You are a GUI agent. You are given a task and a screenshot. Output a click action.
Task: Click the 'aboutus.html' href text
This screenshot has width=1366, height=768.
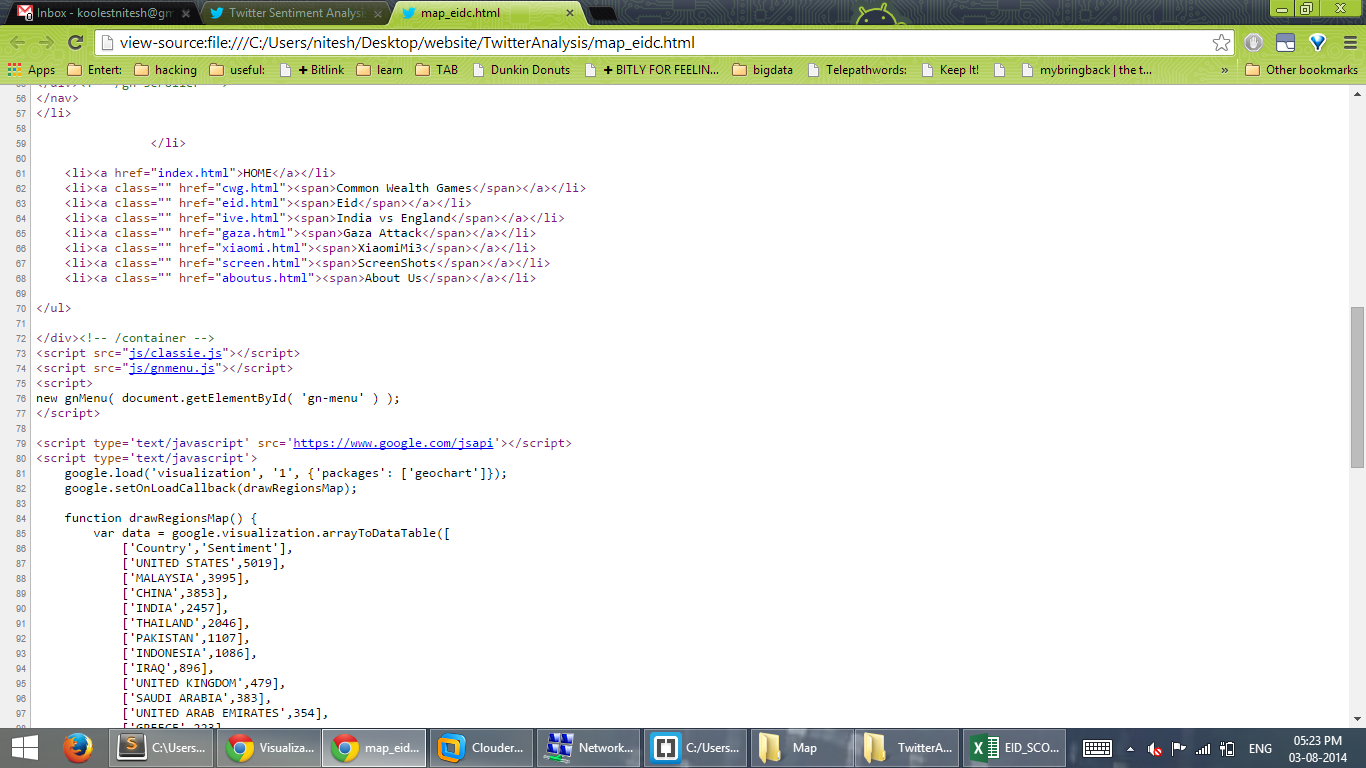tap(265, 278)
